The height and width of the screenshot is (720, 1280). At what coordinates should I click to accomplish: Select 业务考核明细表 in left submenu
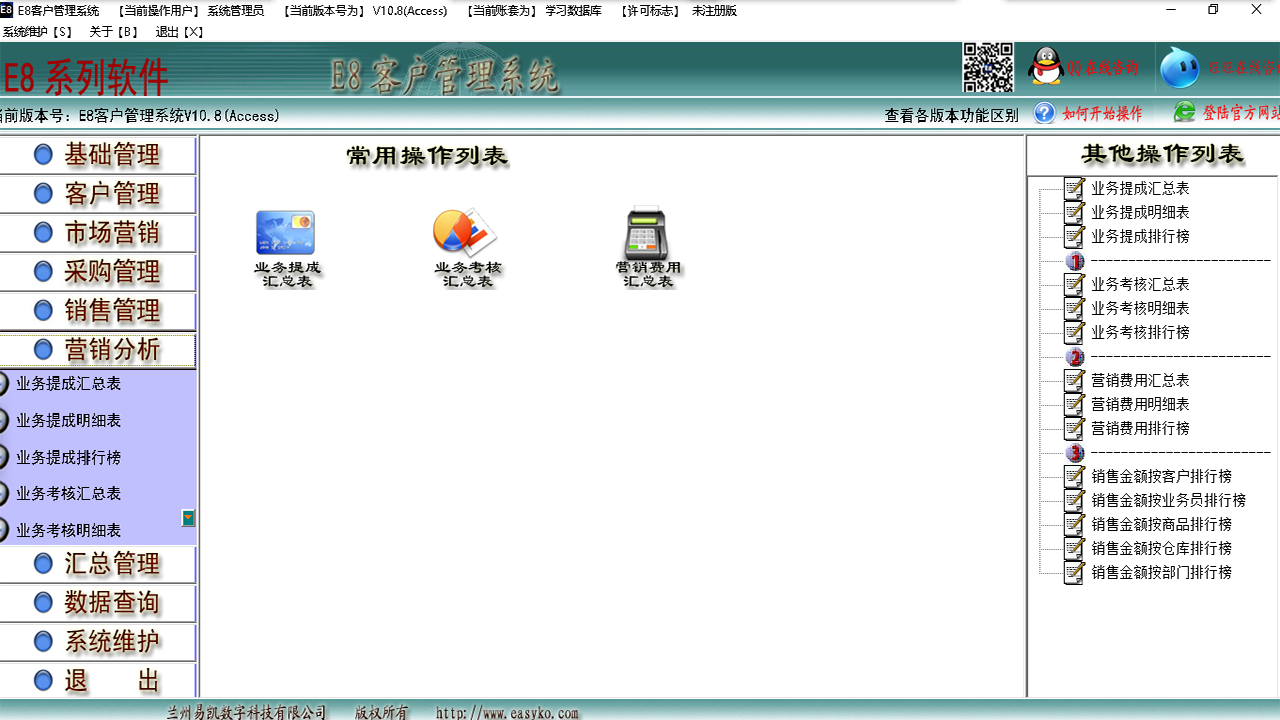tap(68, 531)
